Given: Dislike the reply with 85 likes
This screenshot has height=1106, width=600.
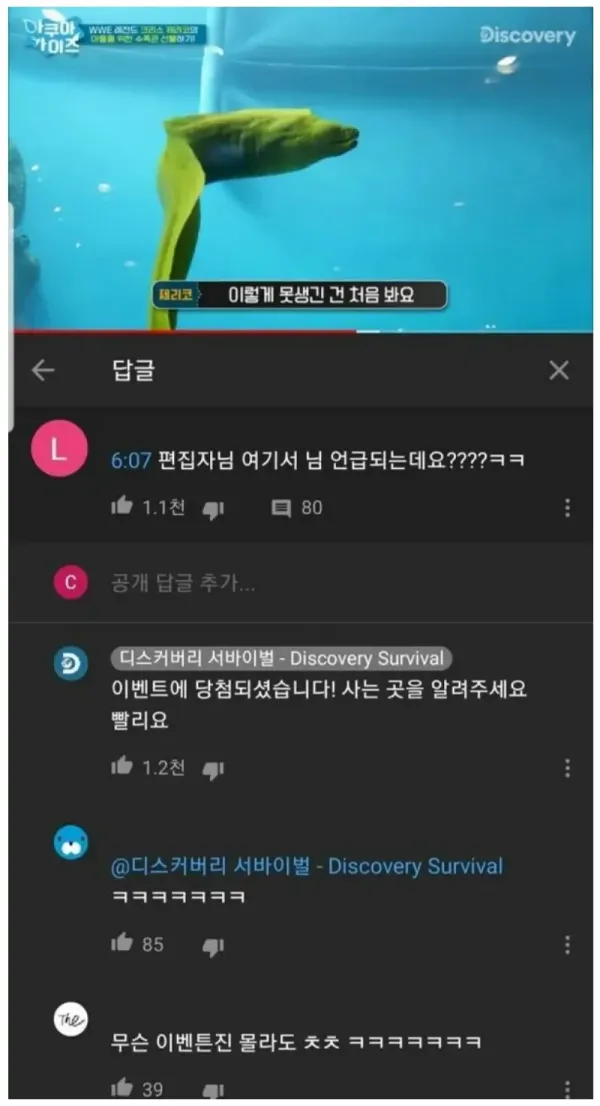Looking at the screenshot, I should 213,947.
